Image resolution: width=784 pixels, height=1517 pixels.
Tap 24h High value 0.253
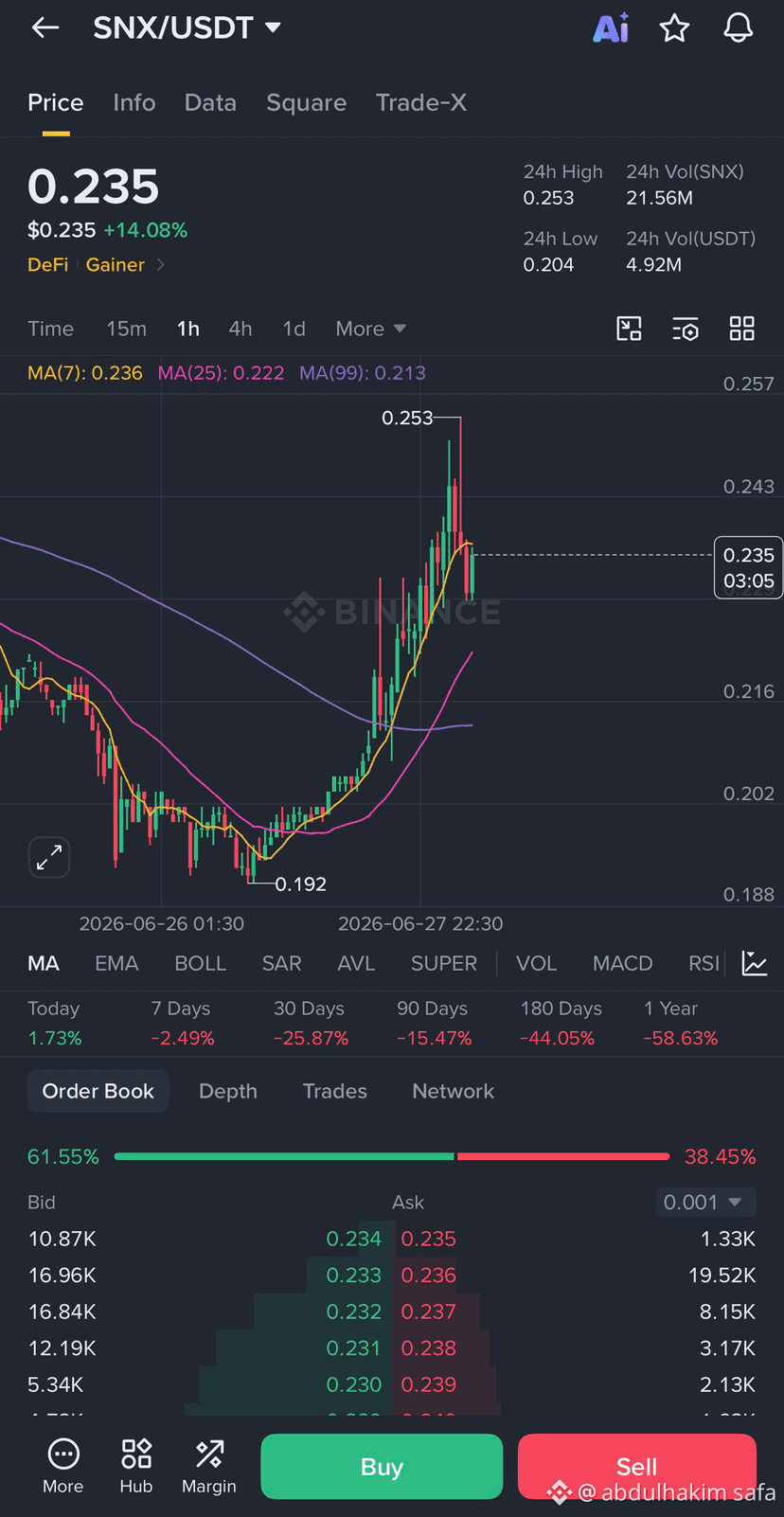point(549,198)
